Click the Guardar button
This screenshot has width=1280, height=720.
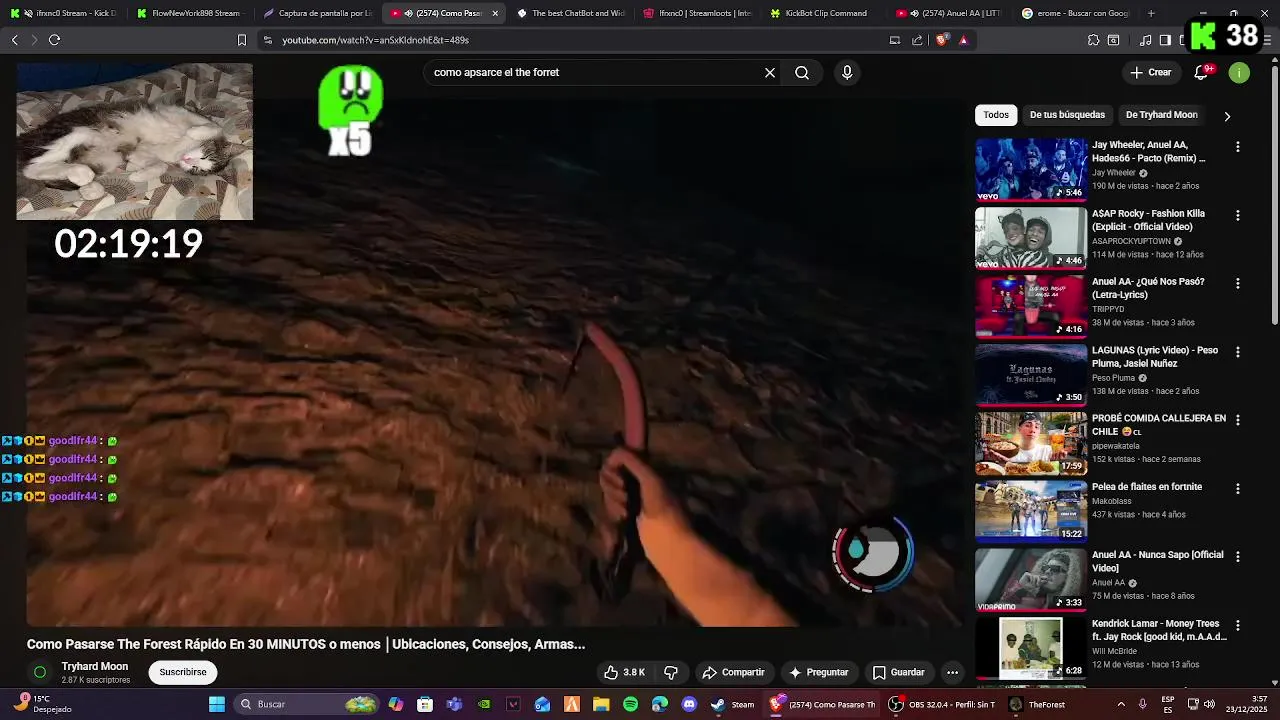coord(898,672)
